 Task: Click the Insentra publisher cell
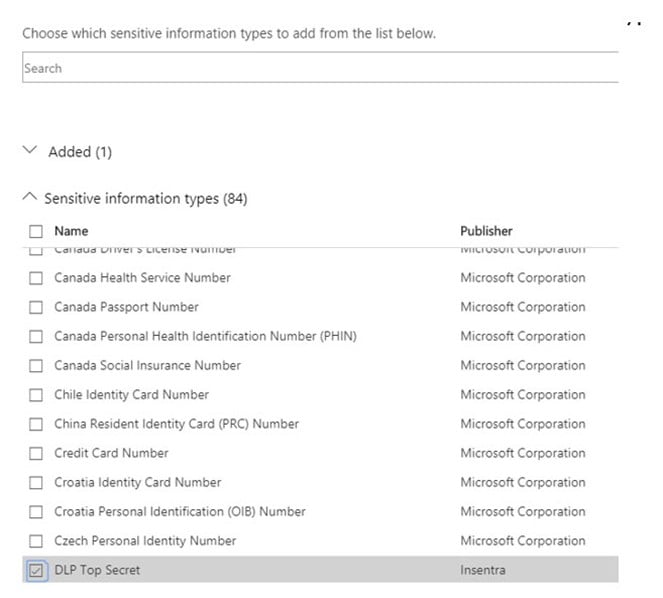[x=484, y=570]
